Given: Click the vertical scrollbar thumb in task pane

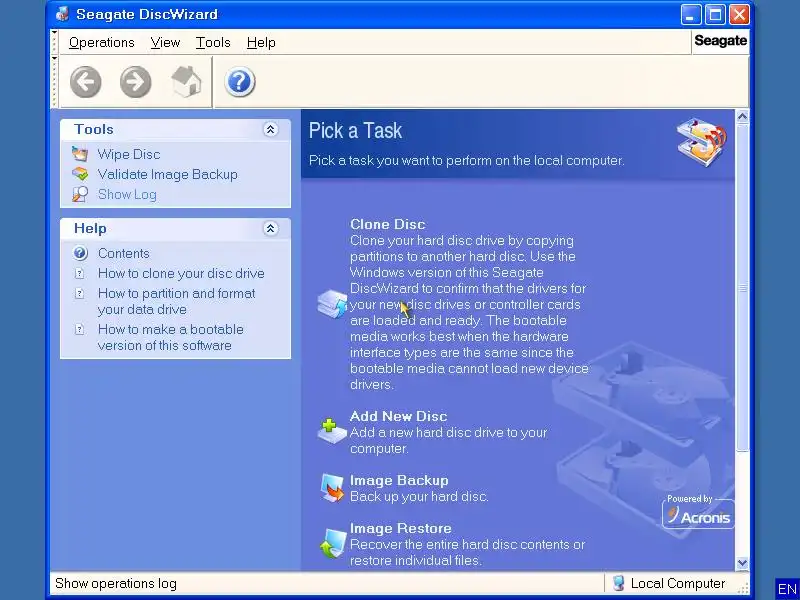Looking at the screenshot, I should click(742, 287).
